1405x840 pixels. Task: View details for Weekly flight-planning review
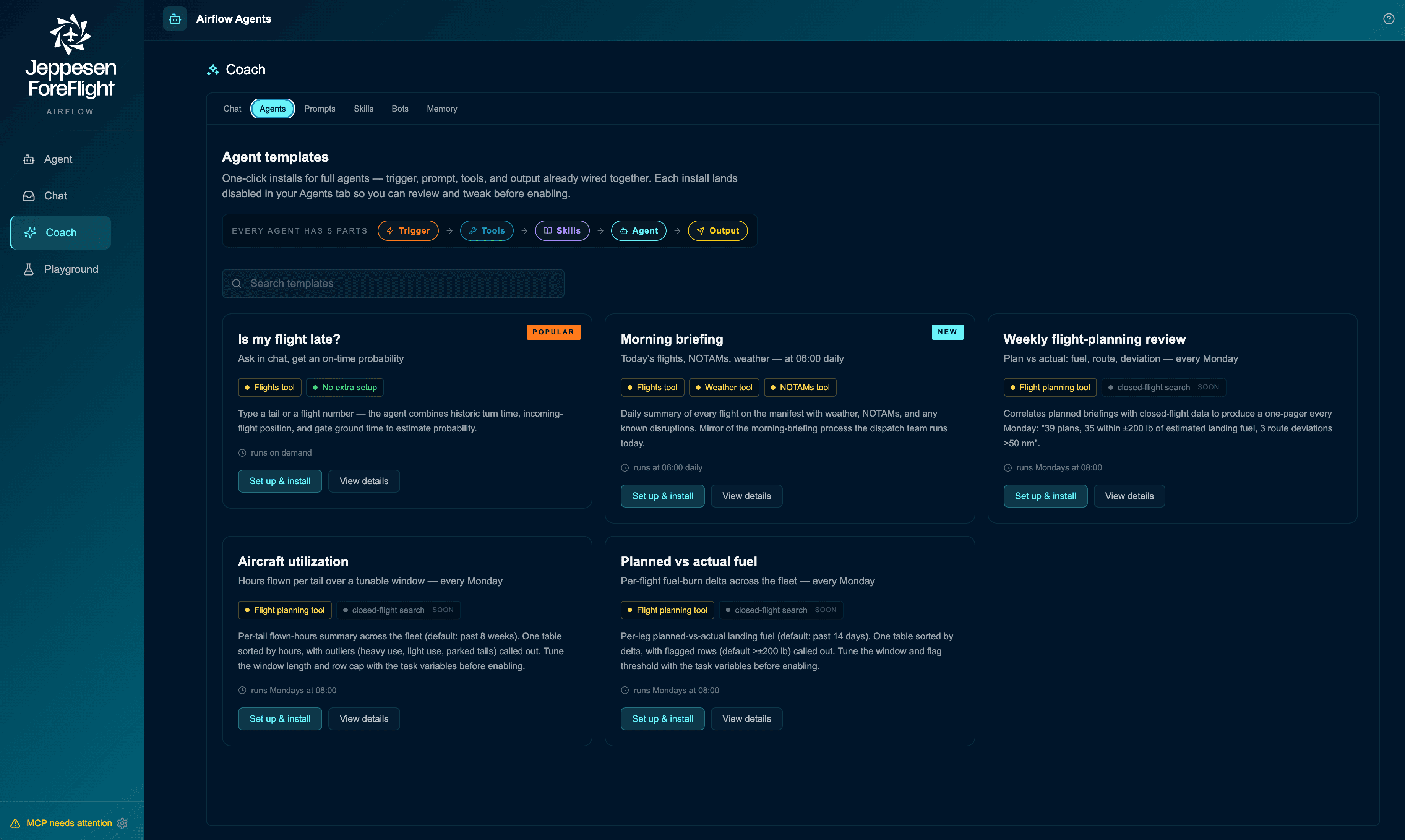click(x=1129, y=496)
